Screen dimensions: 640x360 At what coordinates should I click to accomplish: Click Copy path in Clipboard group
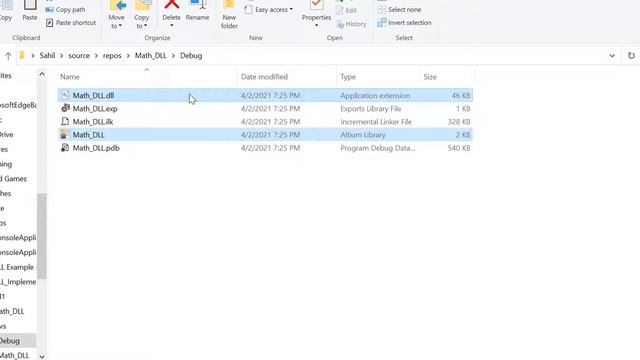pos(65,9)
